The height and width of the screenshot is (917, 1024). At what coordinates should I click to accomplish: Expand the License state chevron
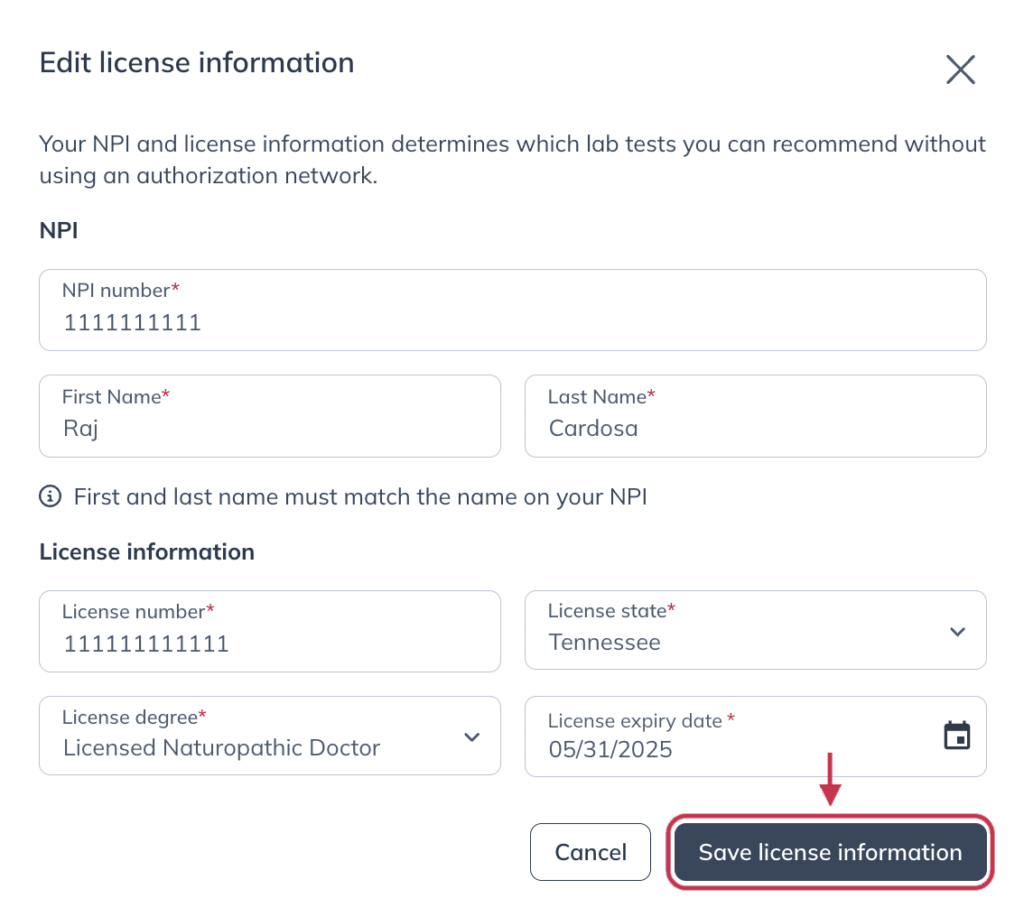pyautogui.click(x=957, y=632)
